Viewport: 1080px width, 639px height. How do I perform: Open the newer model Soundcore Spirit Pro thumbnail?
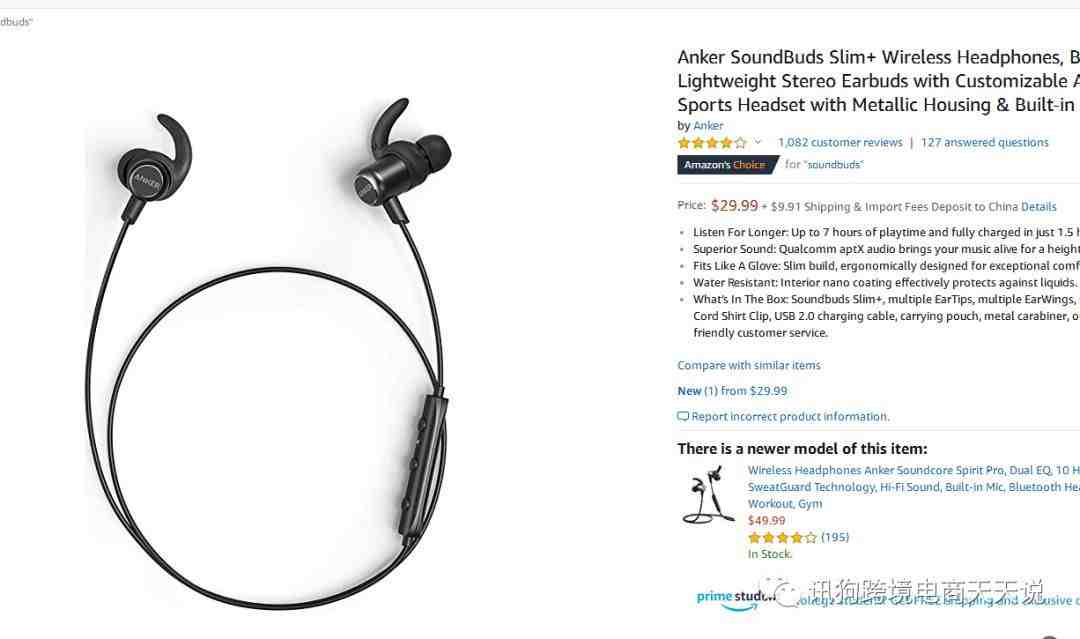708,496
